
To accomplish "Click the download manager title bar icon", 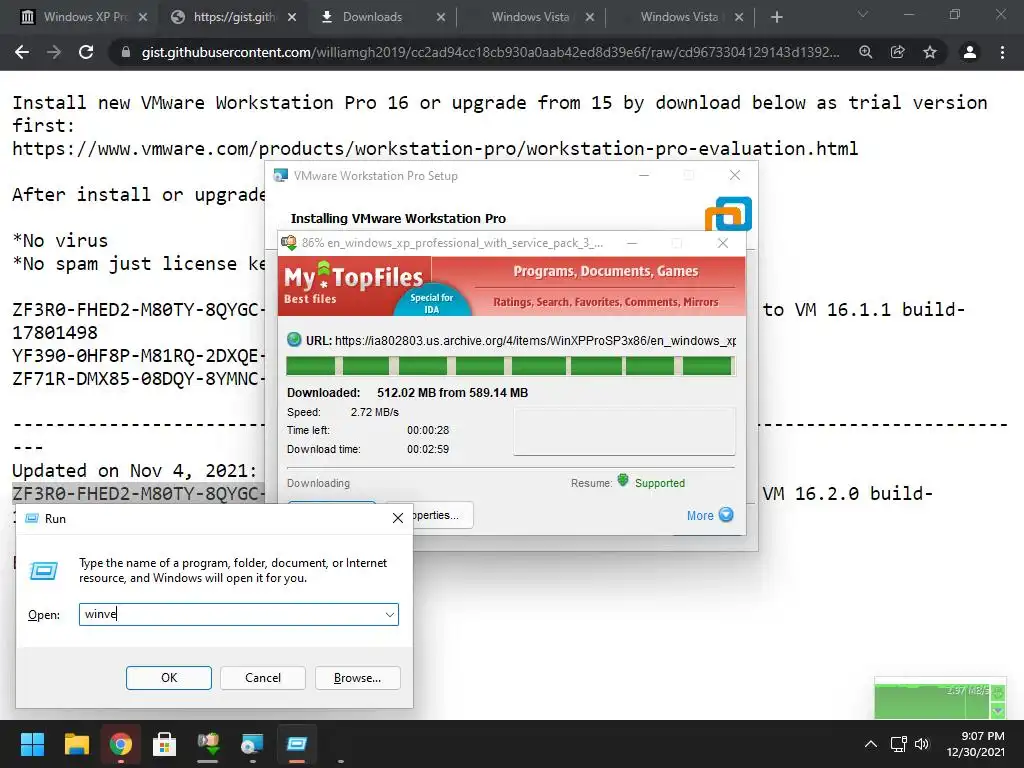I will click(289, 243).
